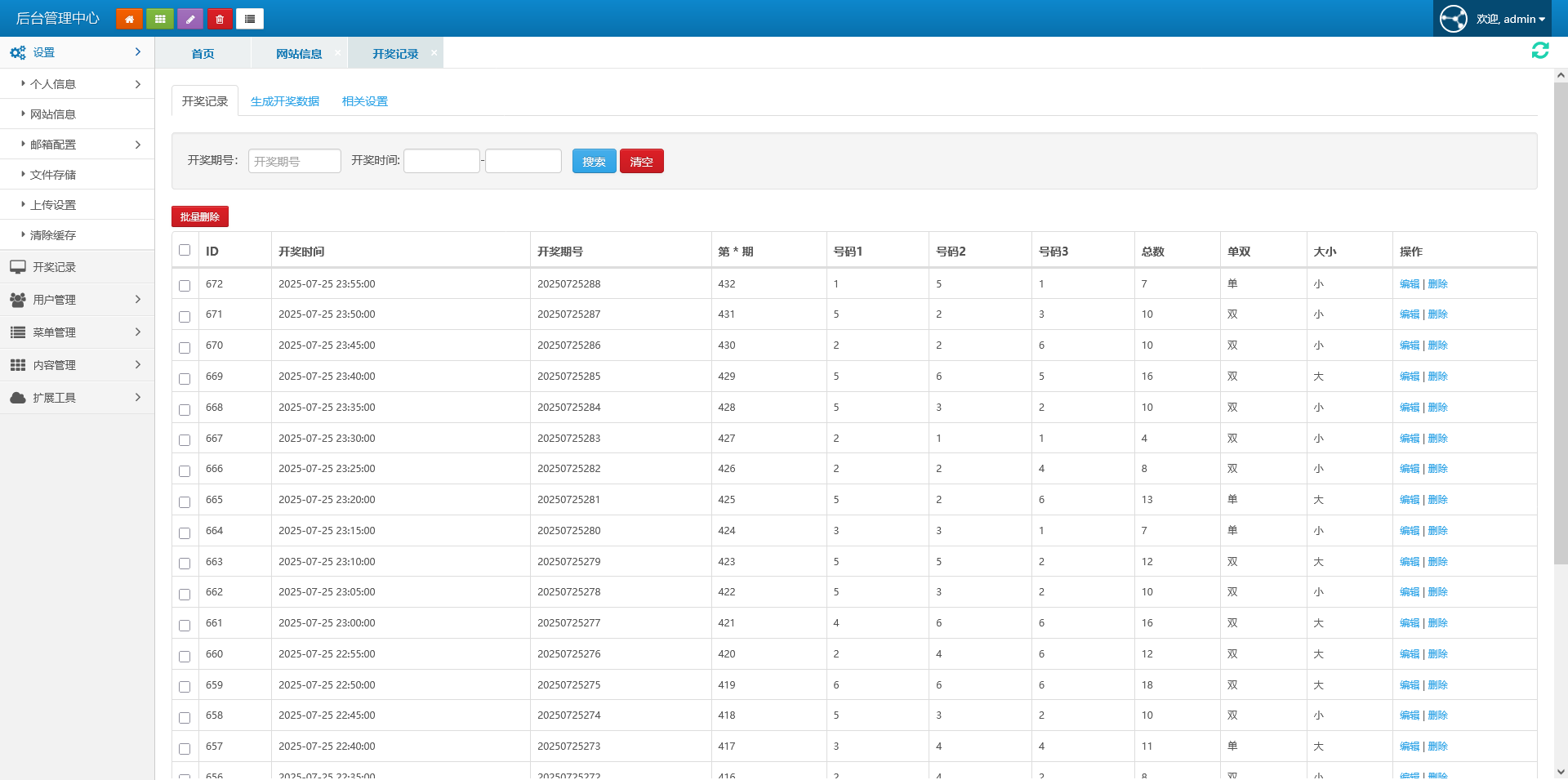This screenshot has width=1568, height=780.
Task: Click the end 开奖时间 date field
Action: tap(523, 161)
